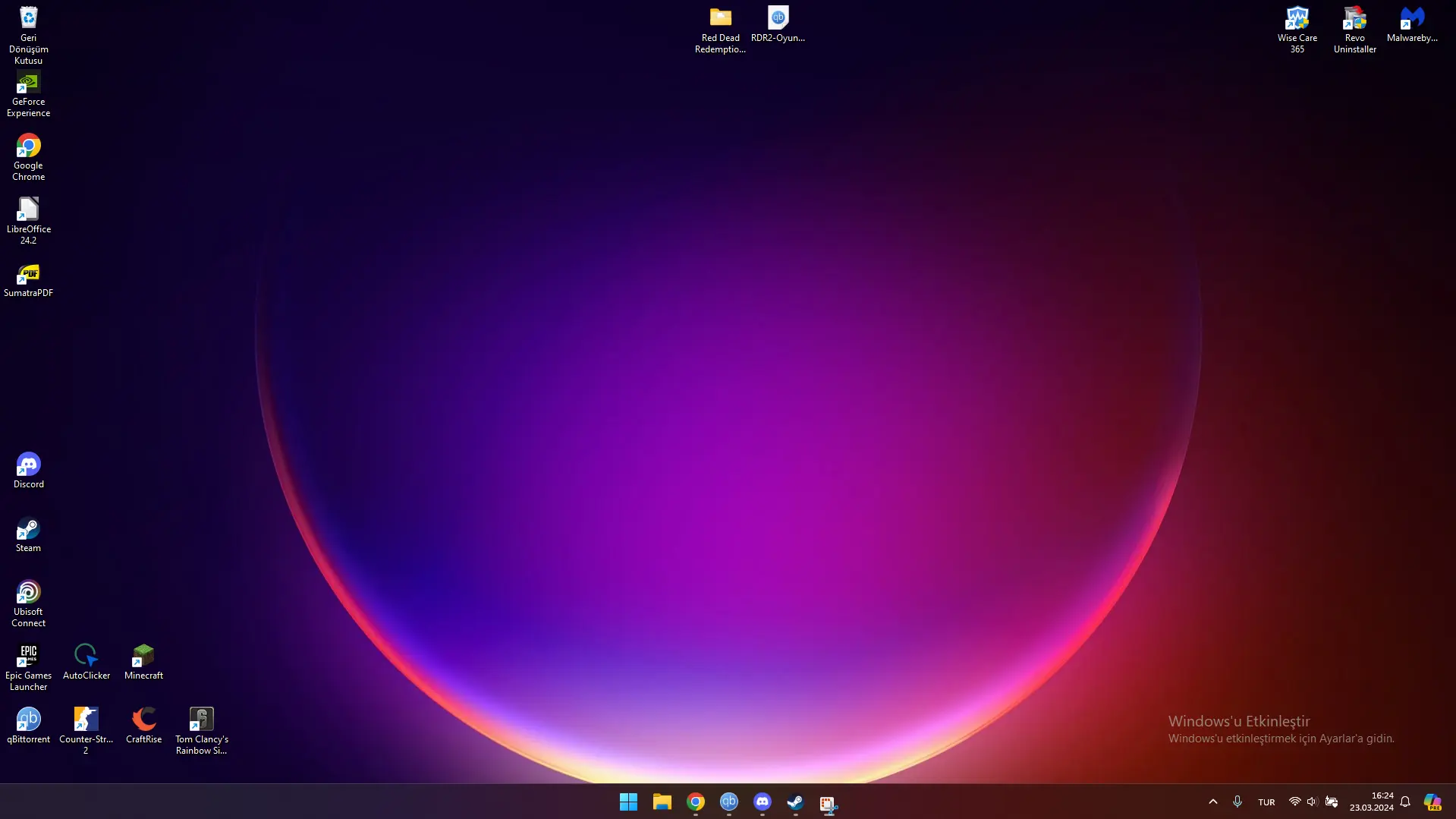
Task: Select Tom Clancy's Rainbow Six desktop shortcut
Action: pos(201,731)
